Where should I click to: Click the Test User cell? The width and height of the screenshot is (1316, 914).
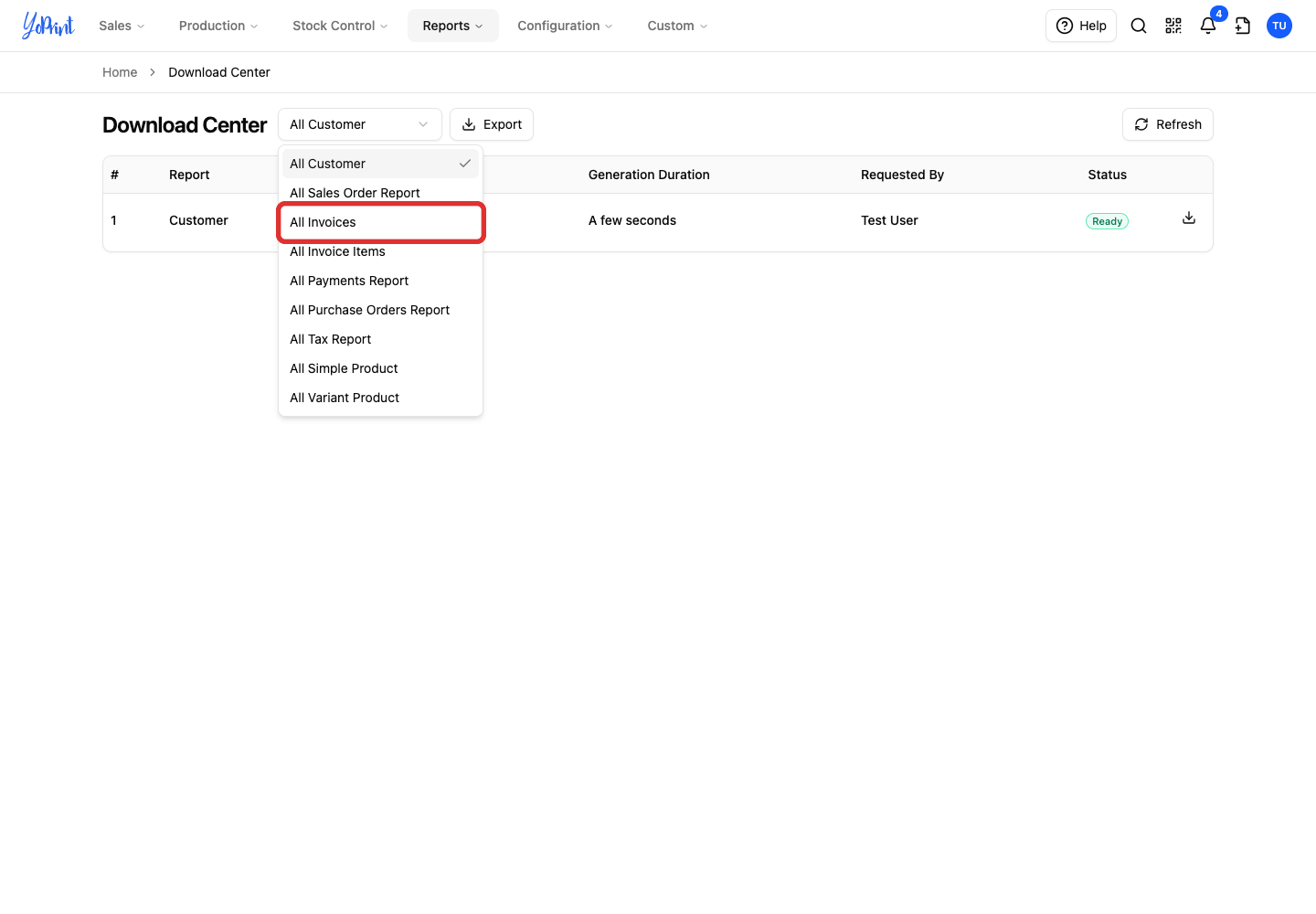pyautogui.click(x=889, y=220)
